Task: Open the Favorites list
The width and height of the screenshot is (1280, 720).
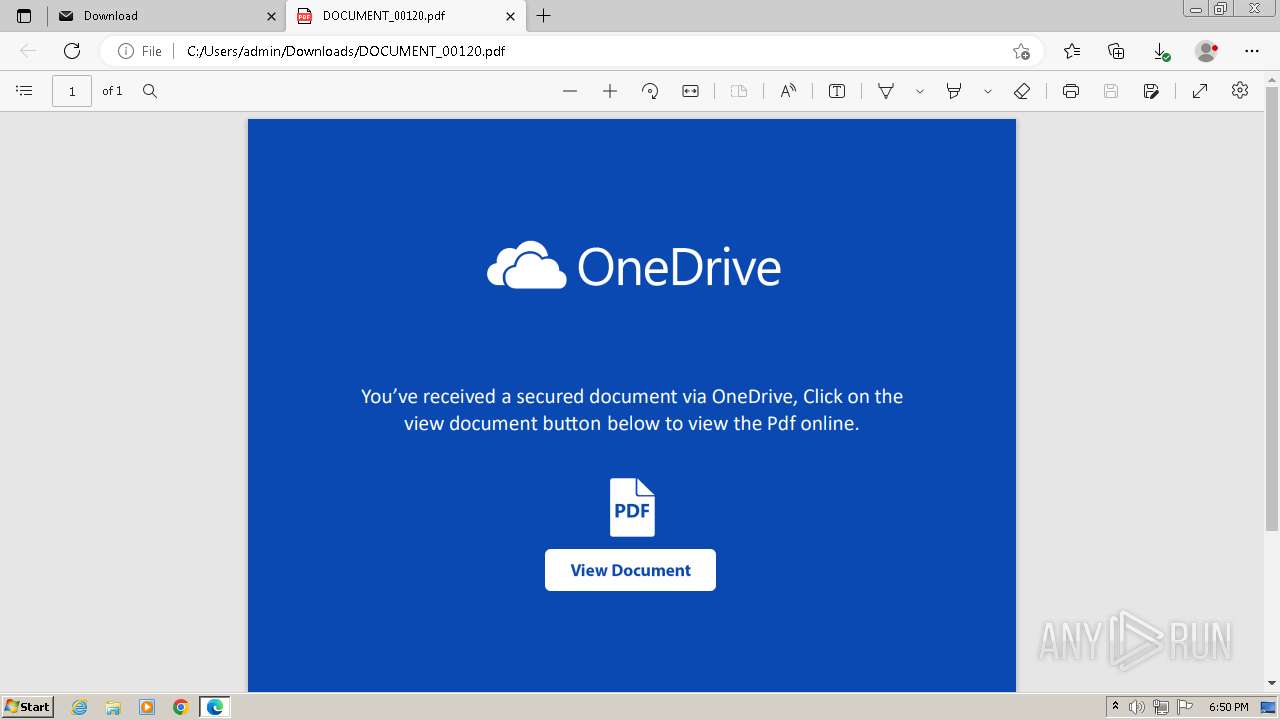Action: (x=1072, y=51)
